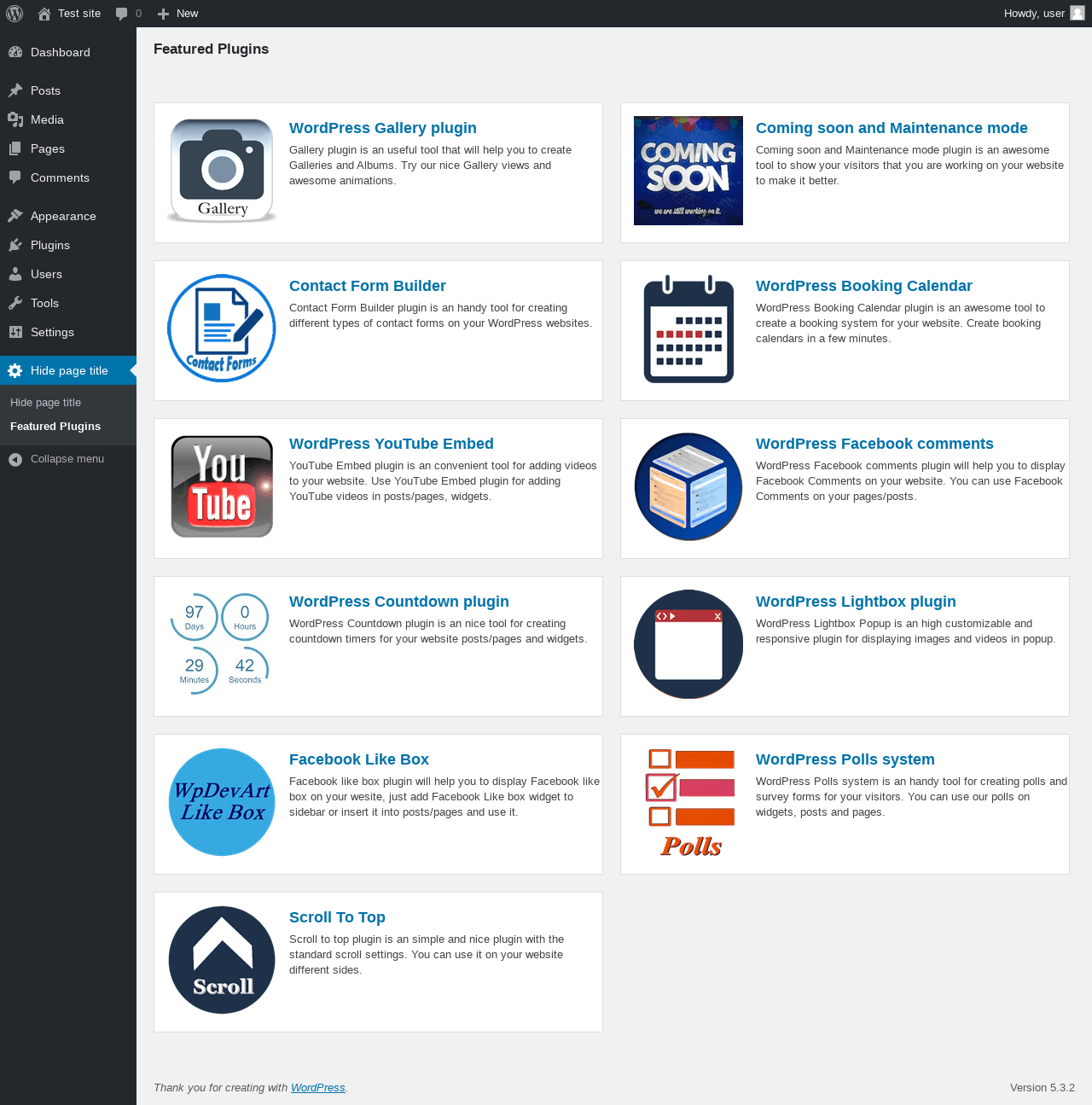Click the WpDevArt Like Box image
The image size is (1092, 1105).
point(222,802)
